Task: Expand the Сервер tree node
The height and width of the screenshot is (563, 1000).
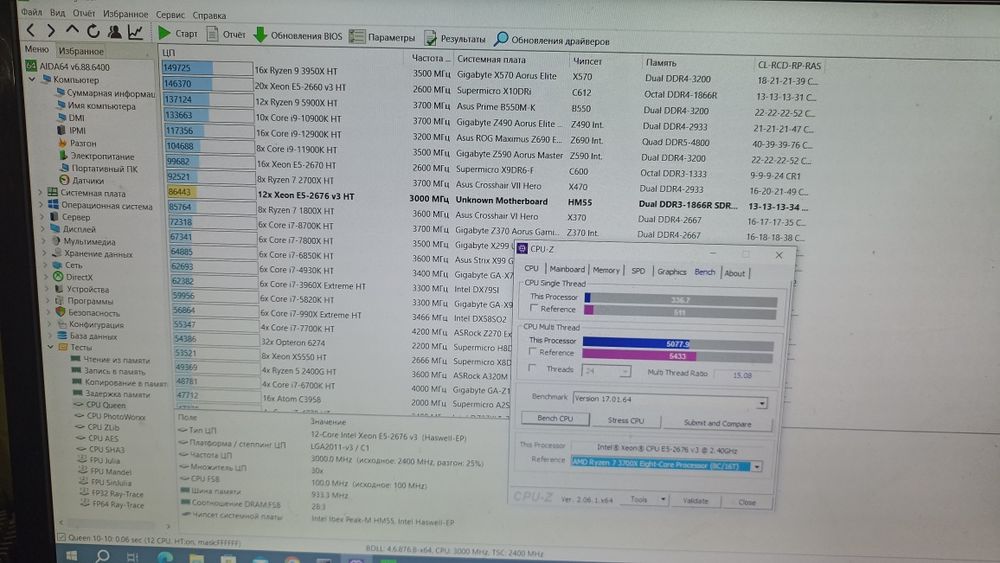Action: pyautogui.click(x=42, y=217)
